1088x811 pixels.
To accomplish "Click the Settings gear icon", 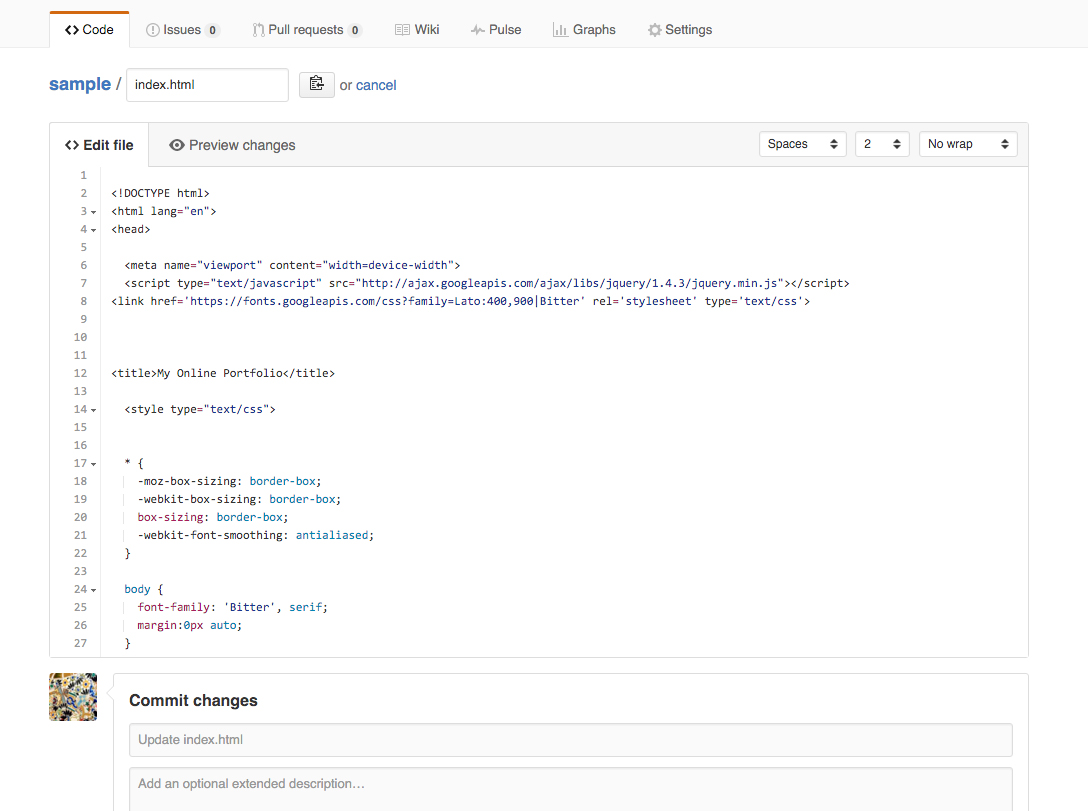I will 654,30.
